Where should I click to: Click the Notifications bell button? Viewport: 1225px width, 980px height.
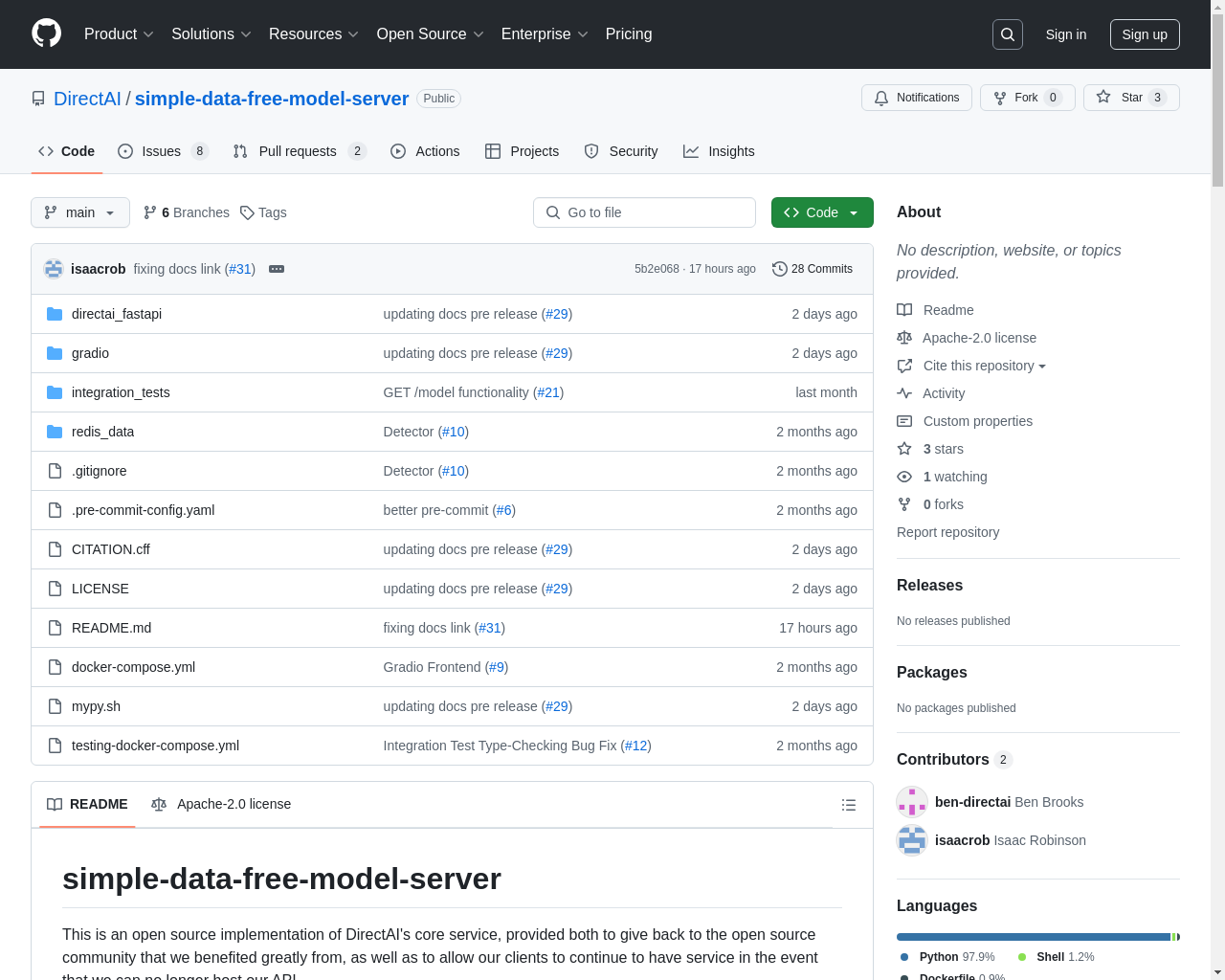(917, 98)
